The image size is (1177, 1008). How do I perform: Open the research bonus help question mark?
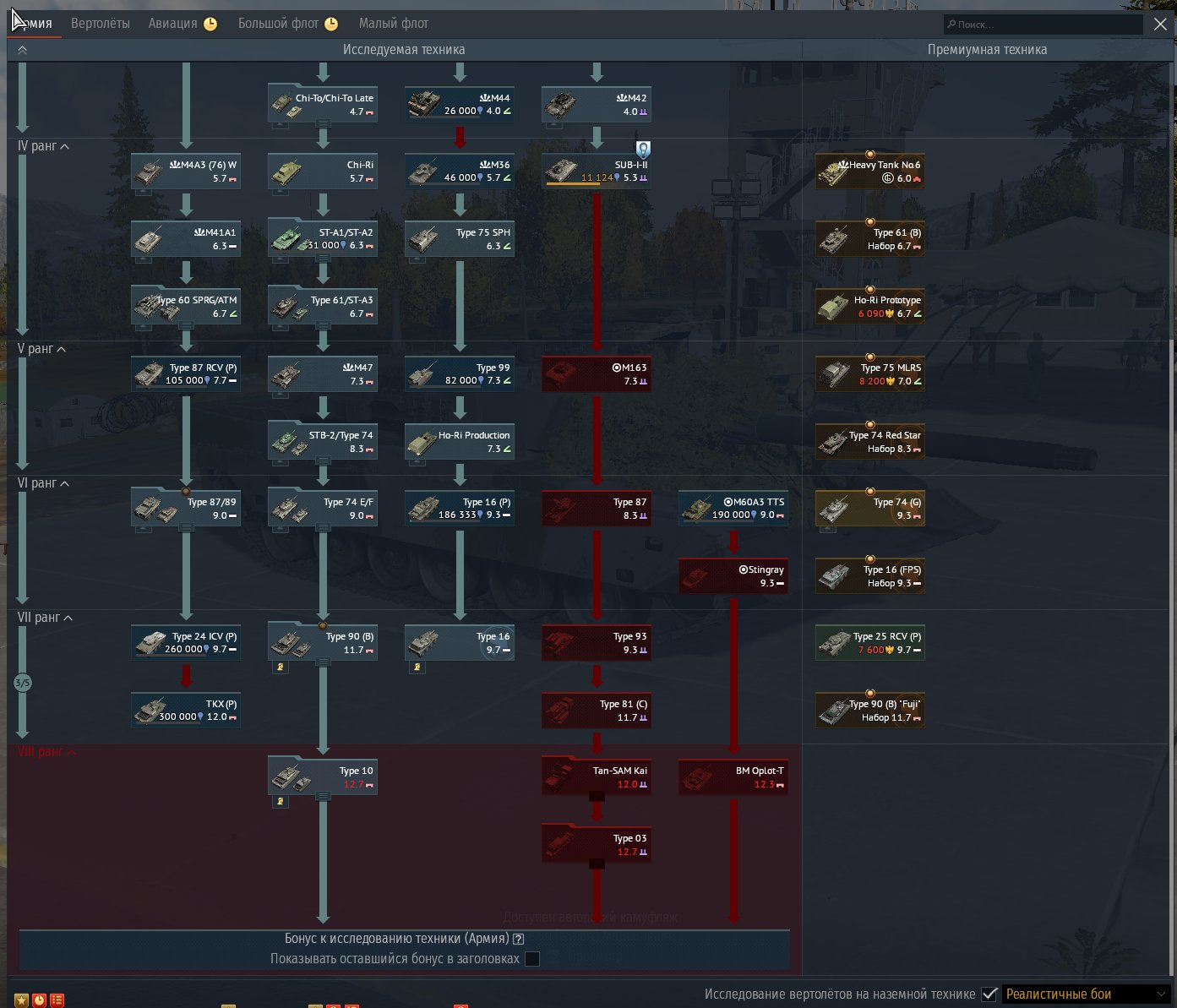[519, 939]
